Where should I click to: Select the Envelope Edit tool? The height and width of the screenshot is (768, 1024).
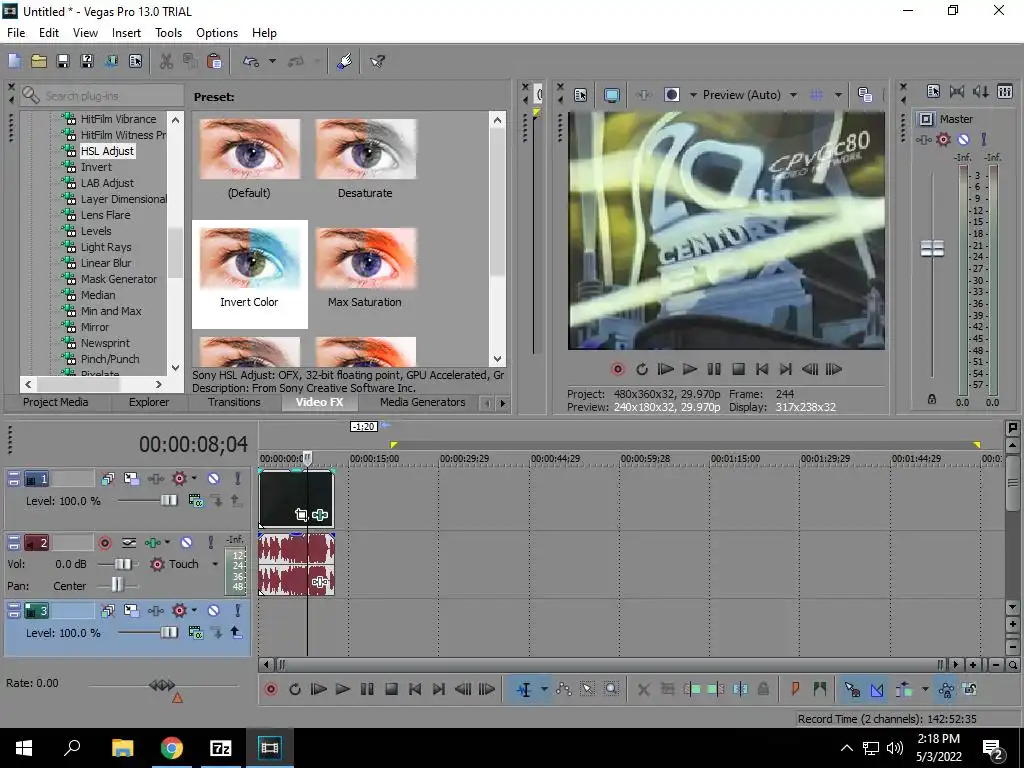pyautogui.click(x=564, y=689)
